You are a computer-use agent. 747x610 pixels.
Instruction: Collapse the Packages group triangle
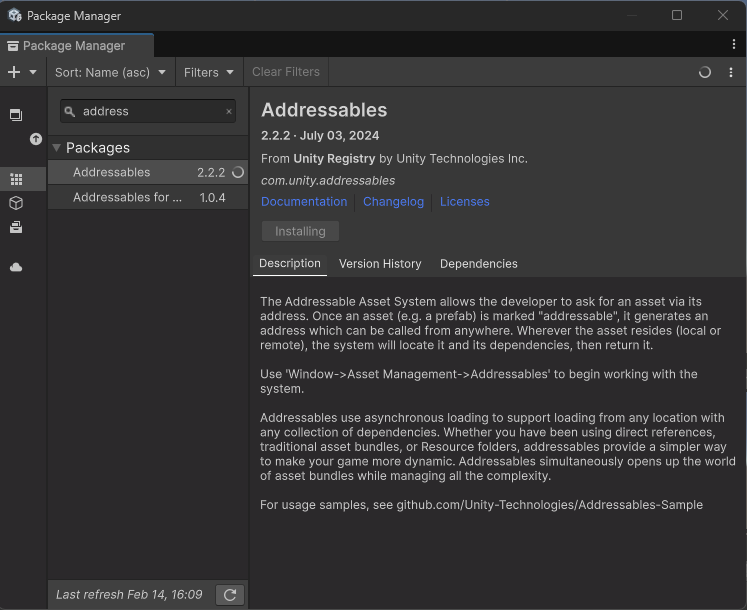coord(56,148)
